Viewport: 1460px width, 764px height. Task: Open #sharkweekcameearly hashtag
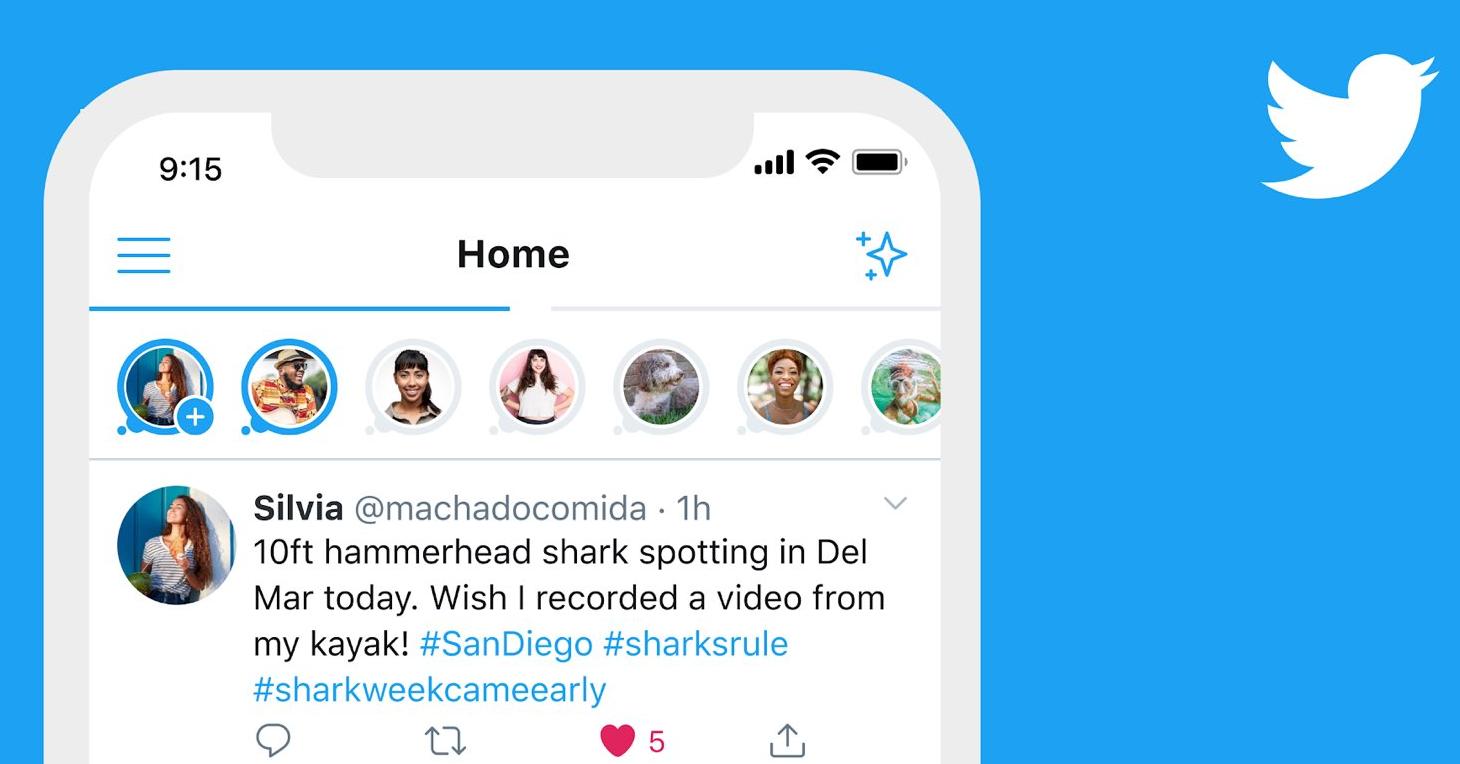pos(430,689)
